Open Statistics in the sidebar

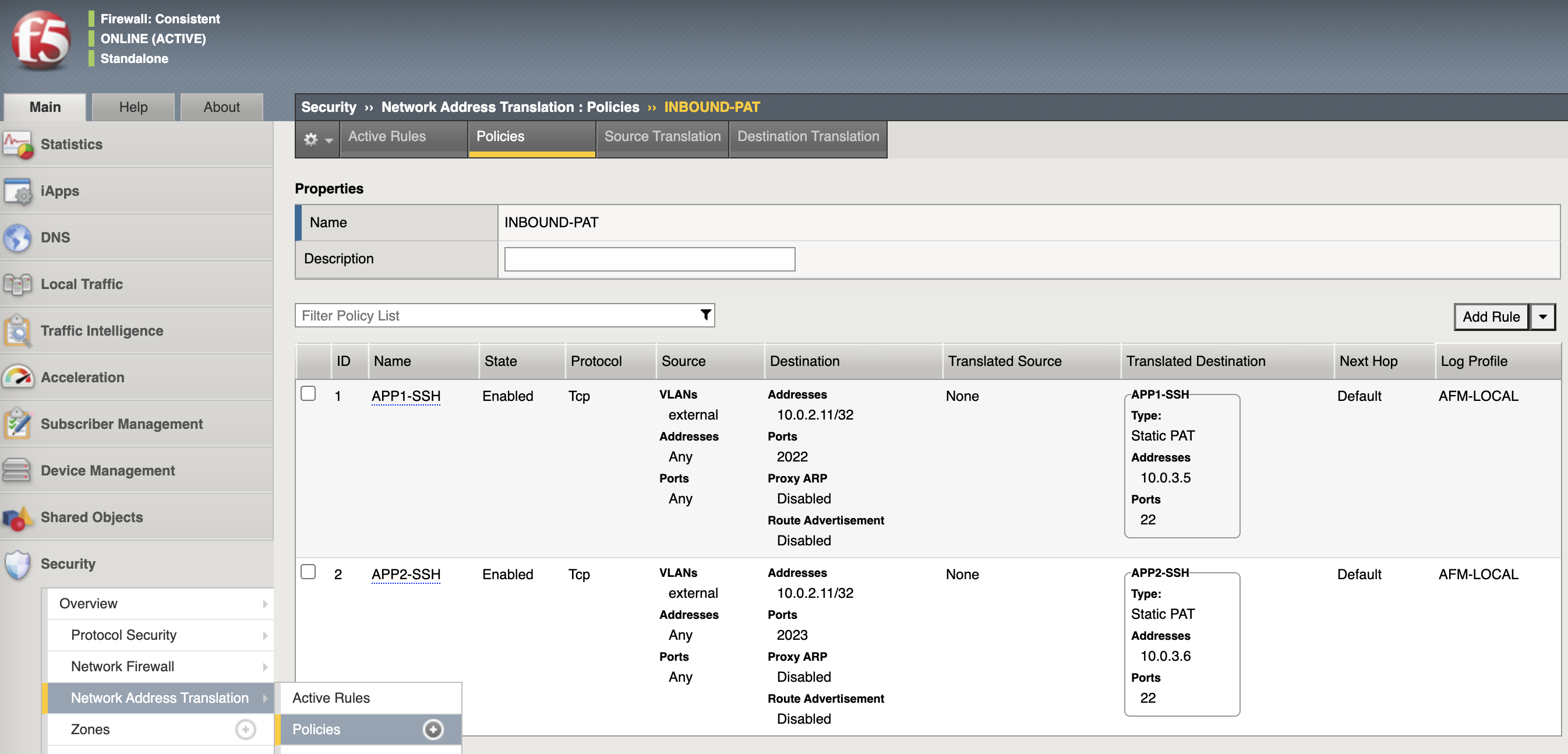point(136,145)
